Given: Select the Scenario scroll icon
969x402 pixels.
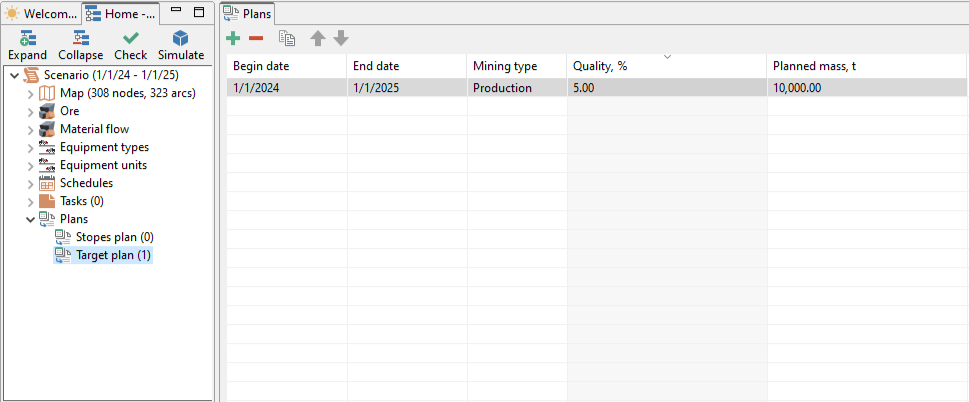Looking at the screenshot, I should [32, 75].
